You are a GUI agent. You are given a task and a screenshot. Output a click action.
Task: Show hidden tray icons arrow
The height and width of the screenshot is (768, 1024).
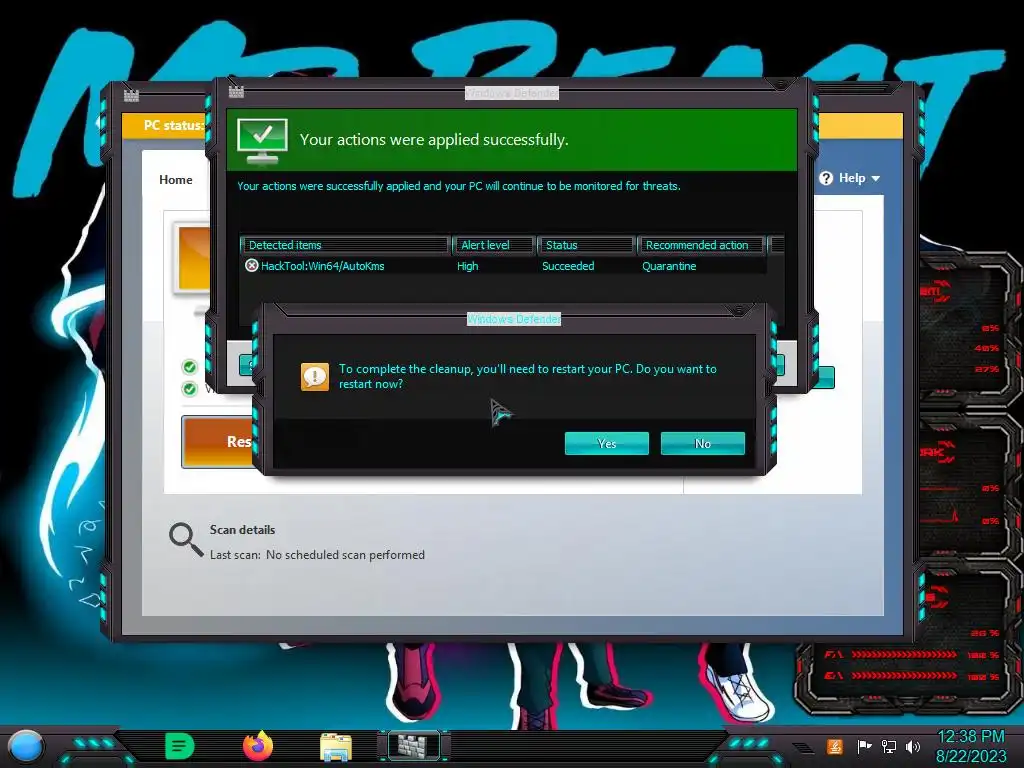click(x=805, y=748)
